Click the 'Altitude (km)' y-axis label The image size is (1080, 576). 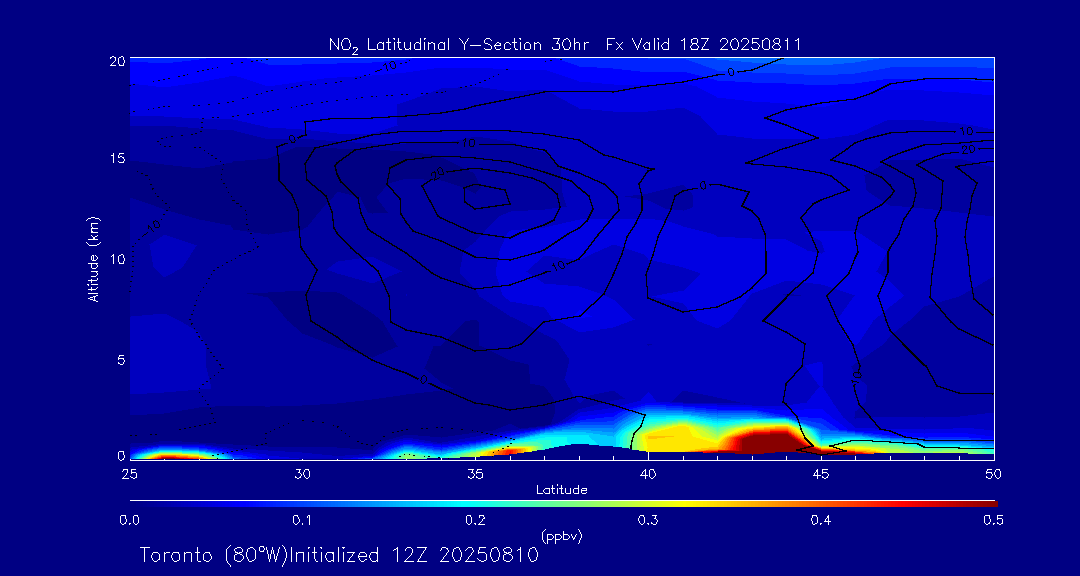(x=93, y=258)
